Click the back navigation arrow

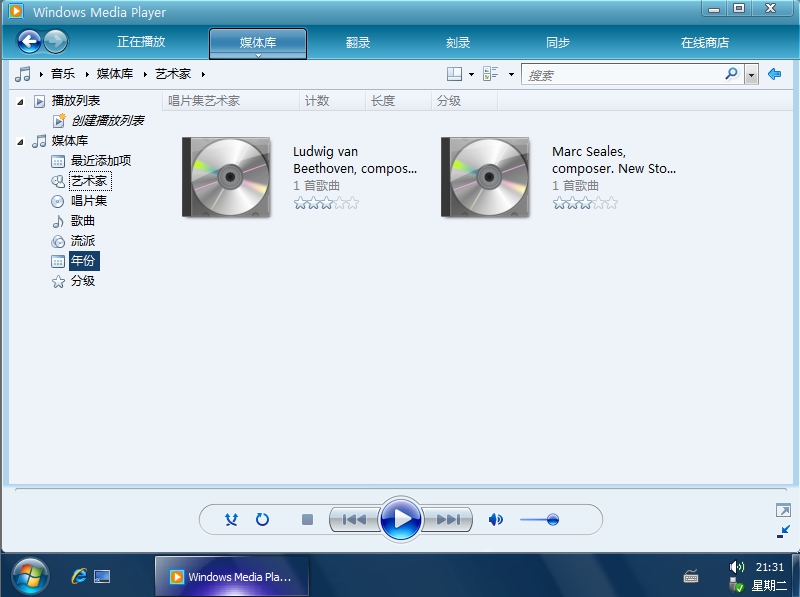[x=29, y=42]
